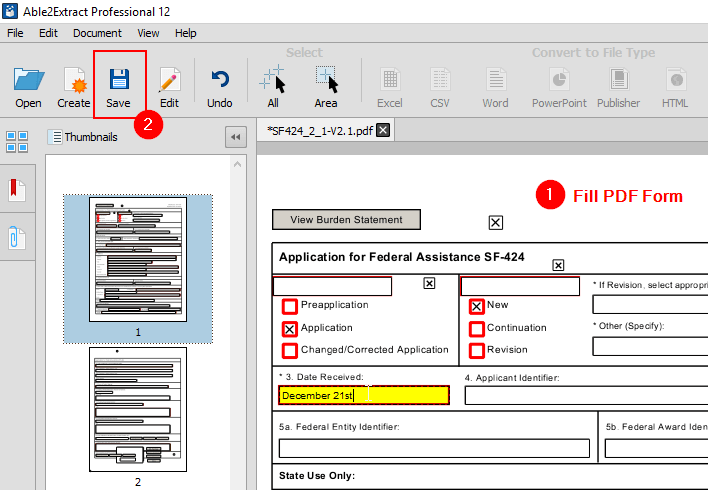Convert to Publisher file type
Viewport: 708px width, 490px height.
coord(619,88)
